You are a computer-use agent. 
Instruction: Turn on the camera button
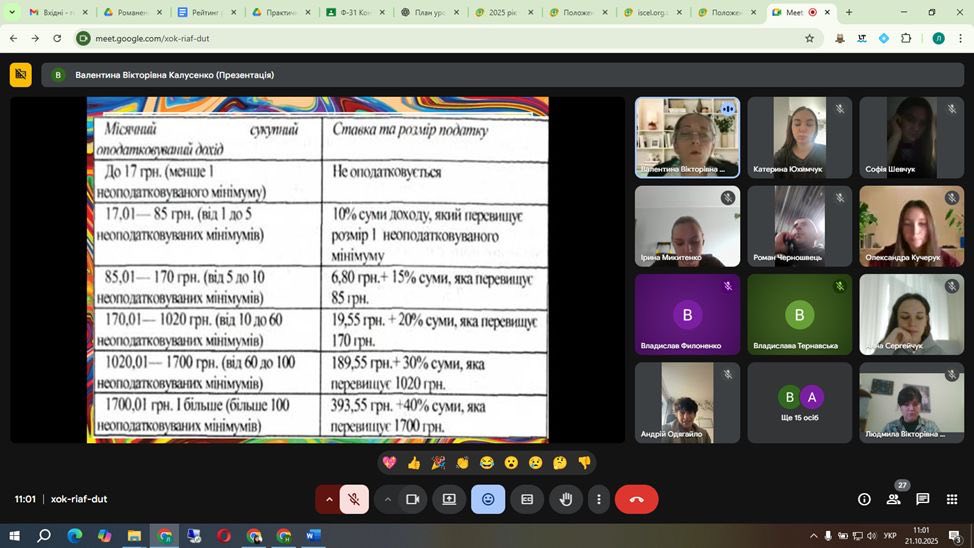(x=413, y=499)
